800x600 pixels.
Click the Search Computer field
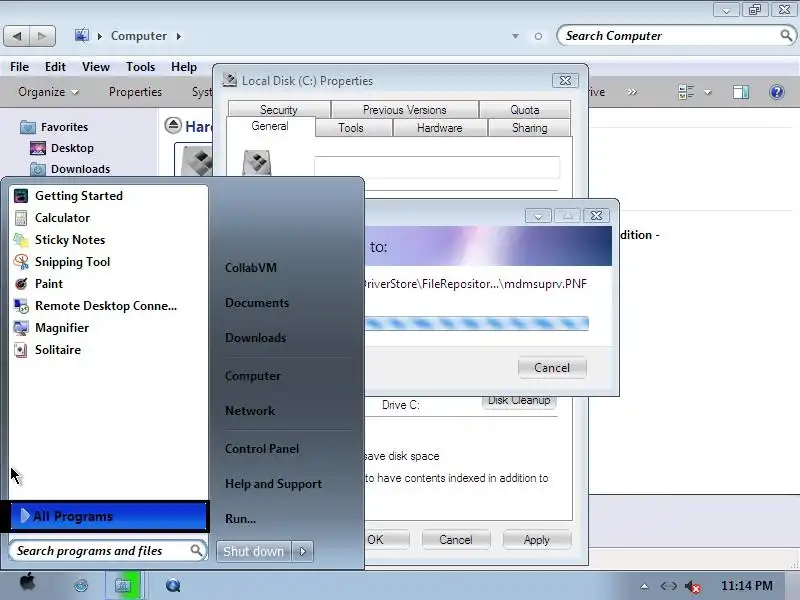[x=676, y=36]
